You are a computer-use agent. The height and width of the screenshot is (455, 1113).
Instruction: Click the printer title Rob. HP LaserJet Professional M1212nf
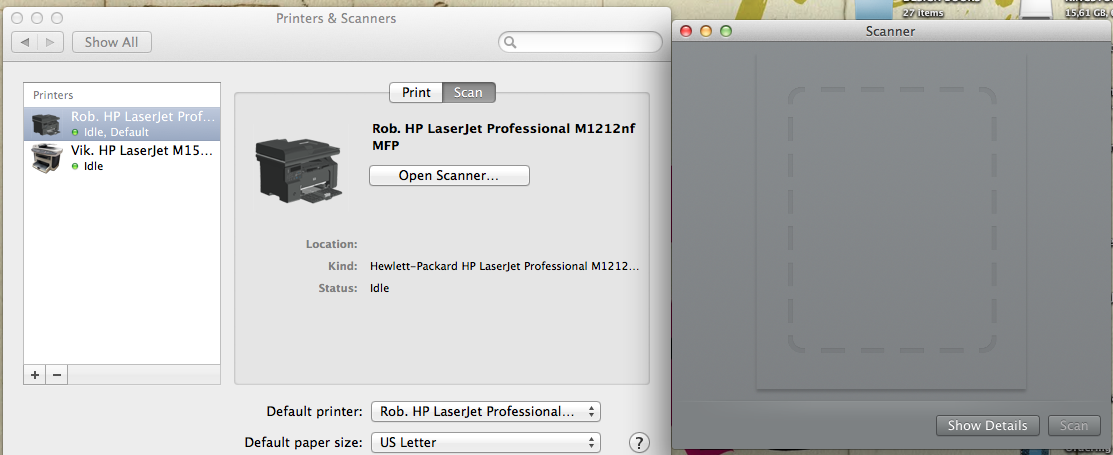(x=503, y=137)
